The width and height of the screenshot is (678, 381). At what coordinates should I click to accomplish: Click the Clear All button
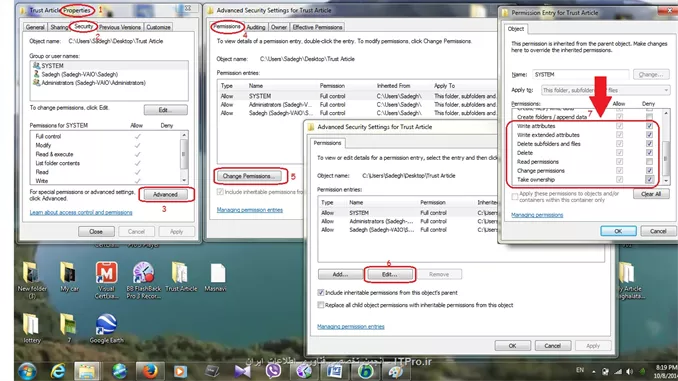tap(651, 194)
